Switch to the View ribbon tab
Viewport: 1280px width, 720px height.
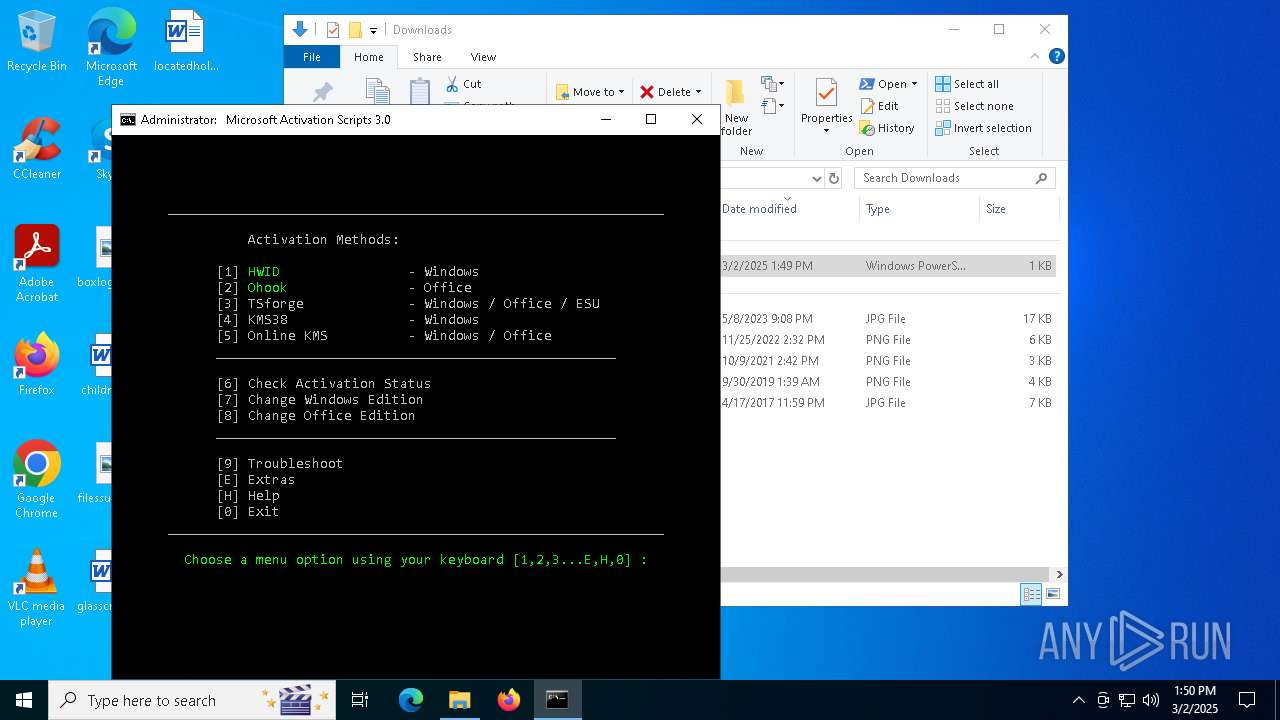pyautogui.click(x=483, y=57)
